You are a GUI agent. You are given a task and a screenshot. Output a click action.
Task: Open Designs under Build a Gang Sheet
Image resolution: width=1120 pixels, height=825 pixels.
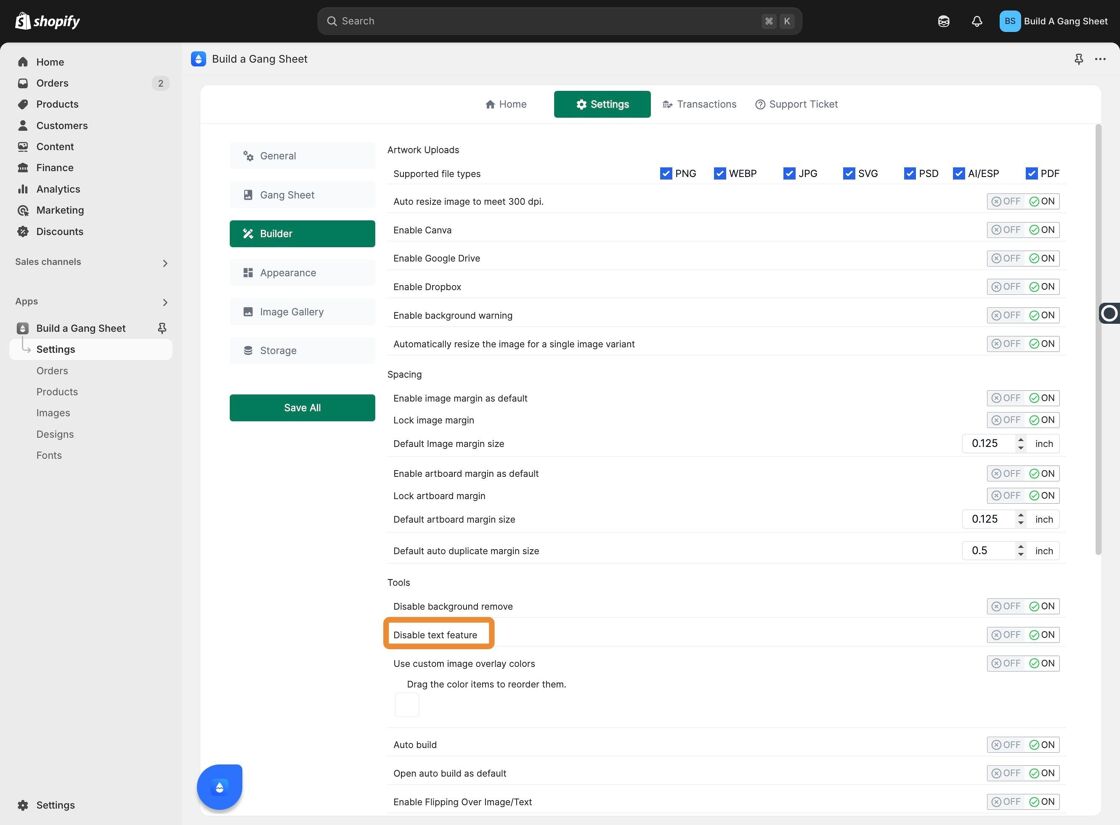pyautogui.click(x=55, y=434)
